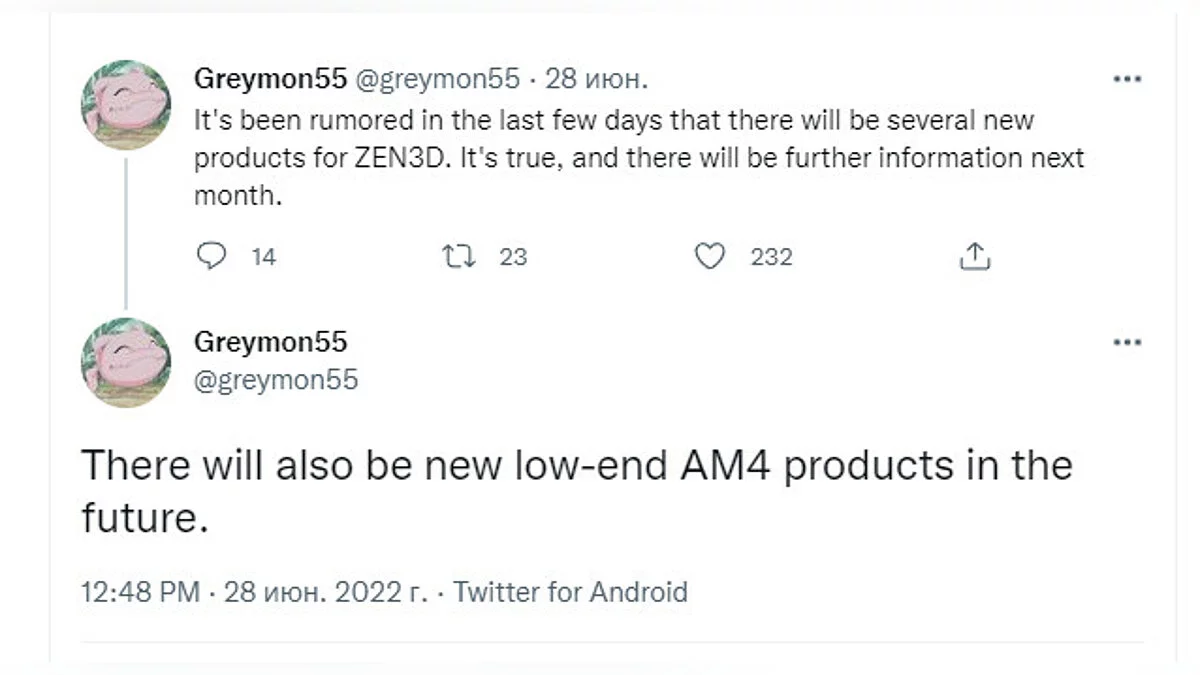The width and height of the screenshot is (1200, 675).
Task: Like the tweet with the heart icon
Action: (x=709, y=257)
